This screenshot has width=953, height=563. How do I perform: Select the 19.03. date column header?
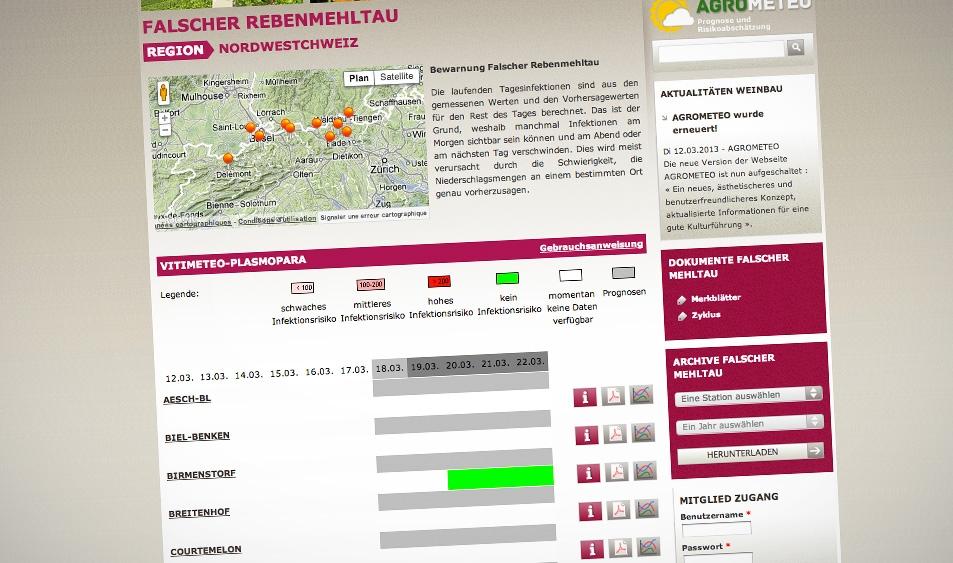(x=424, y=367)
